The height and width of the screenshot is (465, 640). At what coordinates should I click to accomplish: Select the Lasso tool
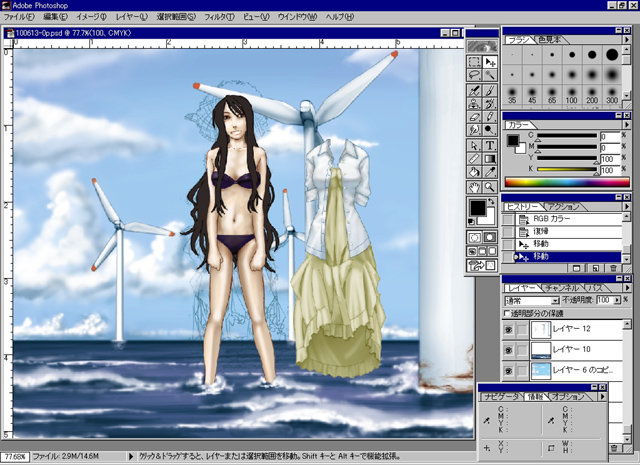point(474,75)
